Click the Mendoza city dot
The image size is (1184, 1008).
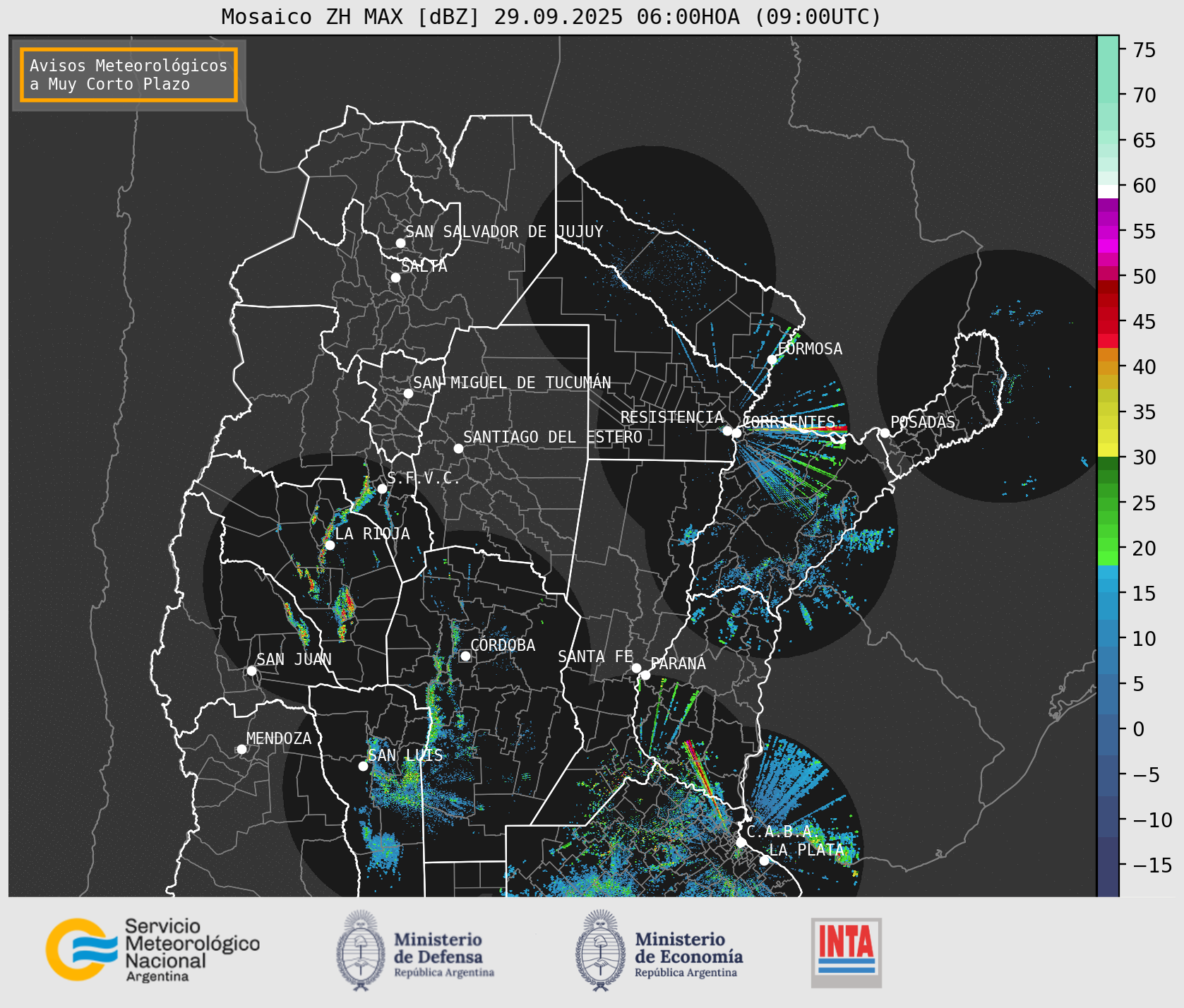pos(241,749)
